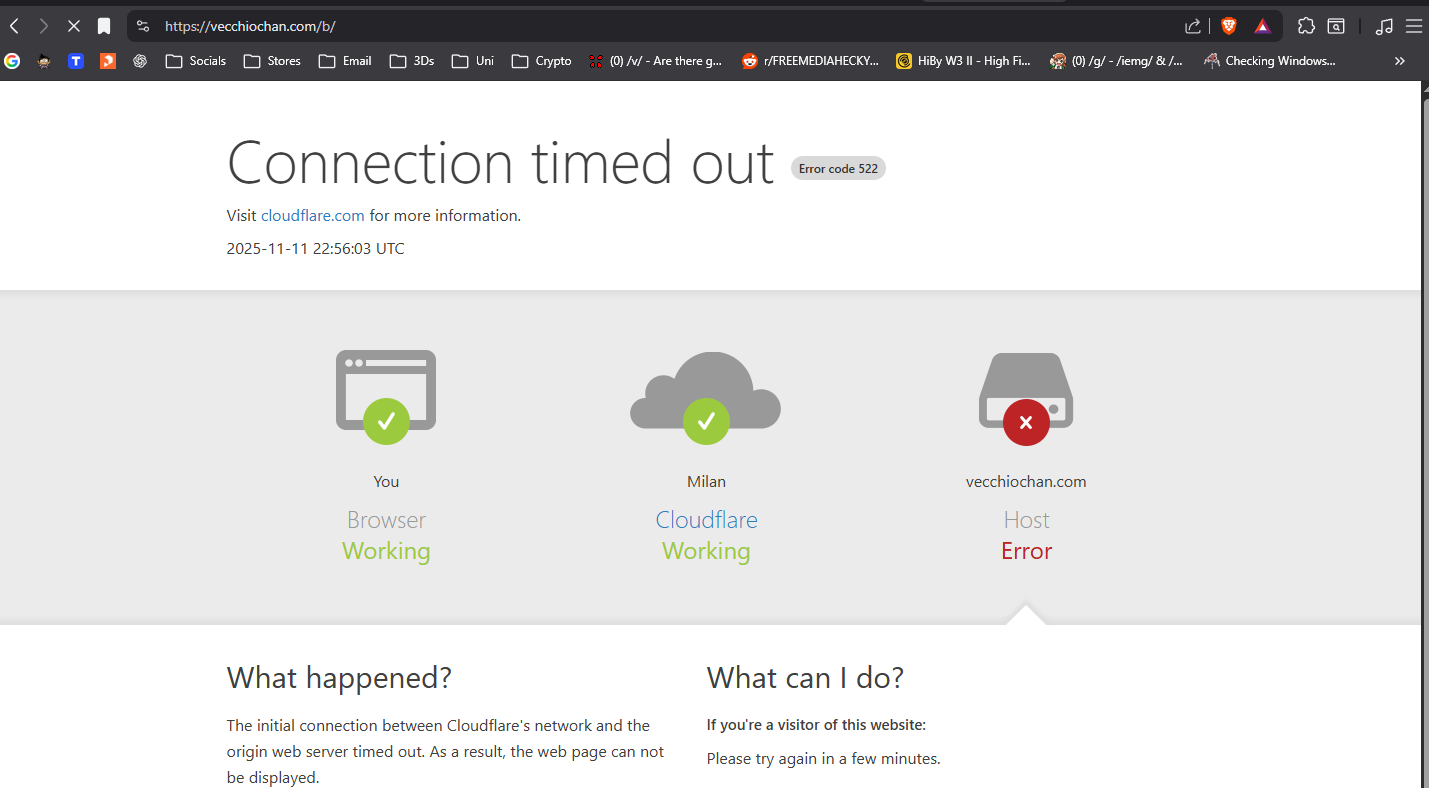Image resolution: width=1429 pixels, height=788 pixels.
Task: Open the music note playlist icon
Action: click(1384, 26)
